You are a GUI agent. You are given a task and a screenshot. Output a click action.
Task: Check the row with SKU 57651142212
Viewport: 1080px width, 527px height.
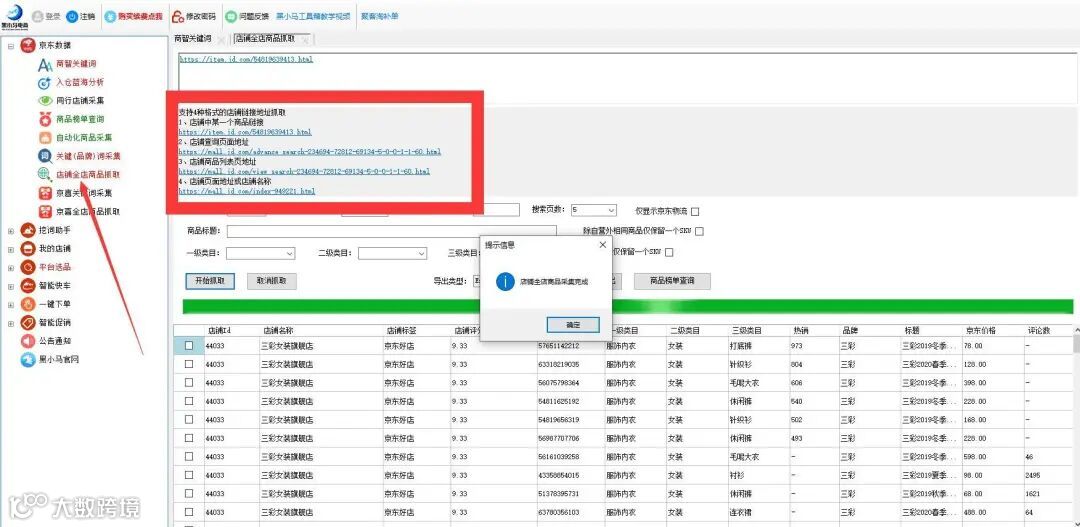pos(189,346)
